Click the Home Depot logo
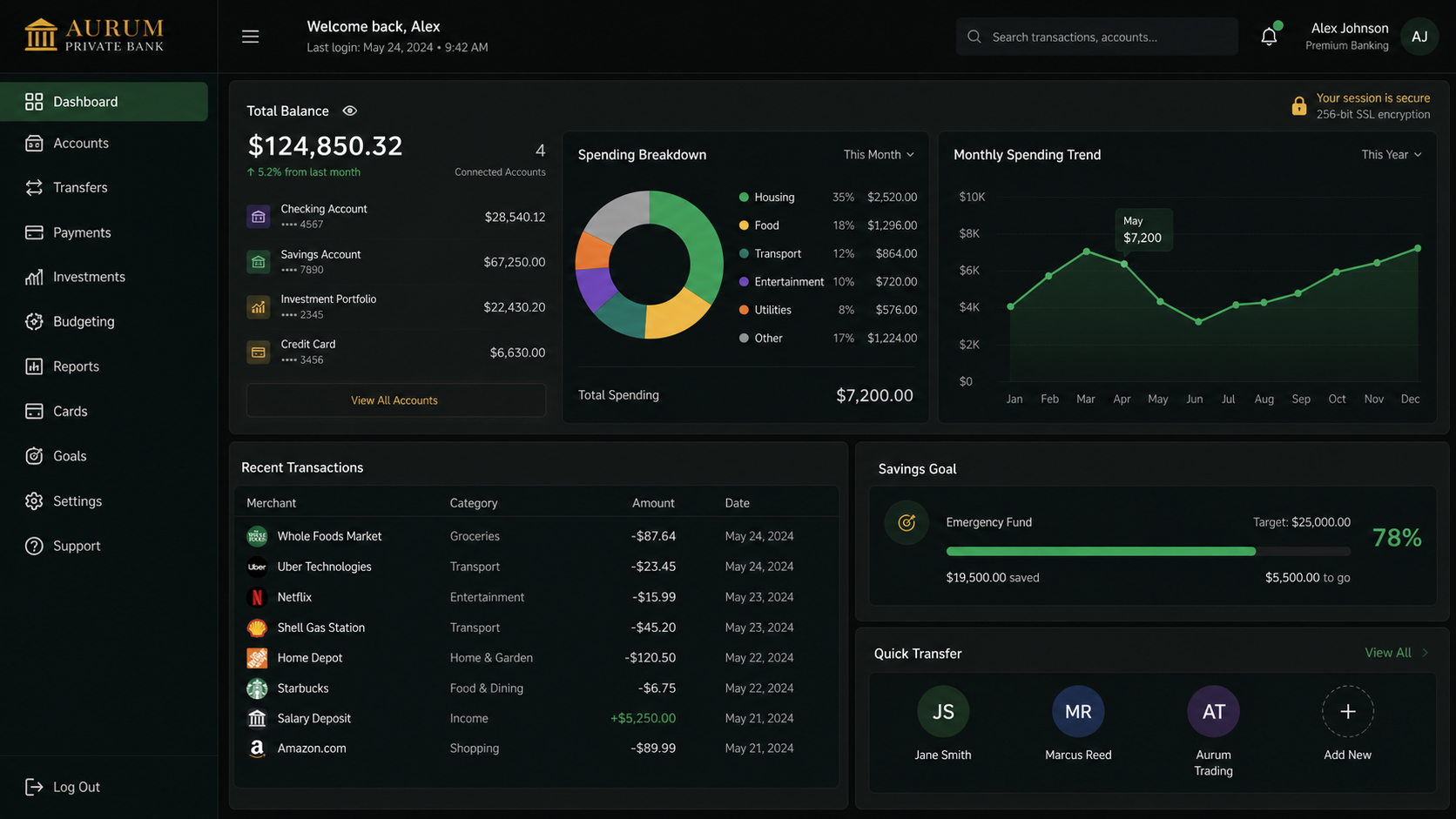Image resolution: width=1456 pixels, height=819 pixels. 257,658
